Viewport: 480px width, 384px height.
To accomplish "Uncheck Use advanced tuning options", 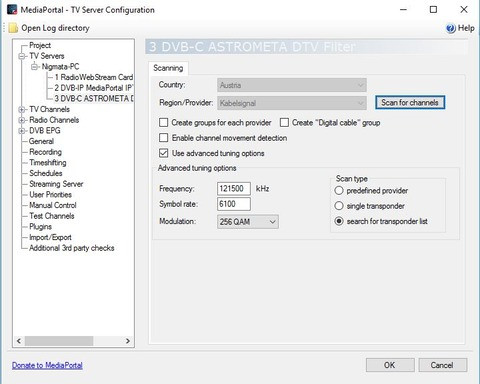I will pyautogui.click(x=163, y=153).
